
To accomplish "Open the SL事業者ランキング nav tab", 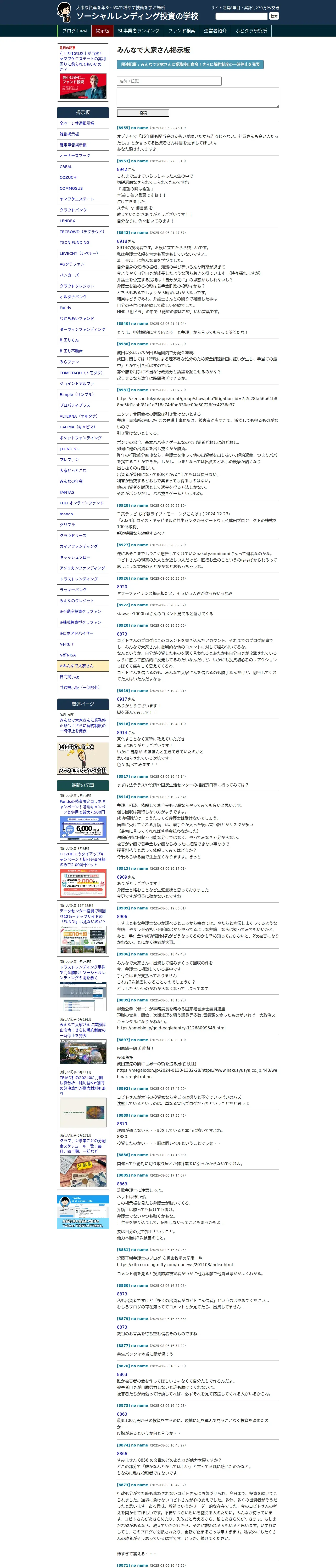I will click(x=138, y=30).
